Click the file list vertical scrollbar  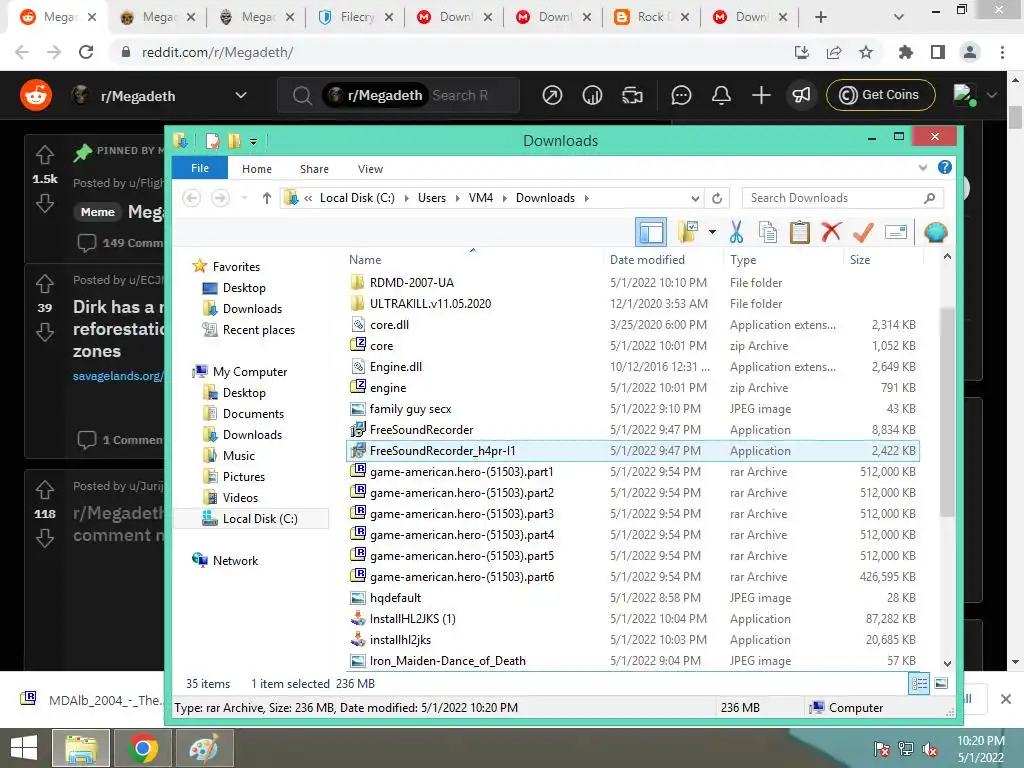click(x=947, y=414)
